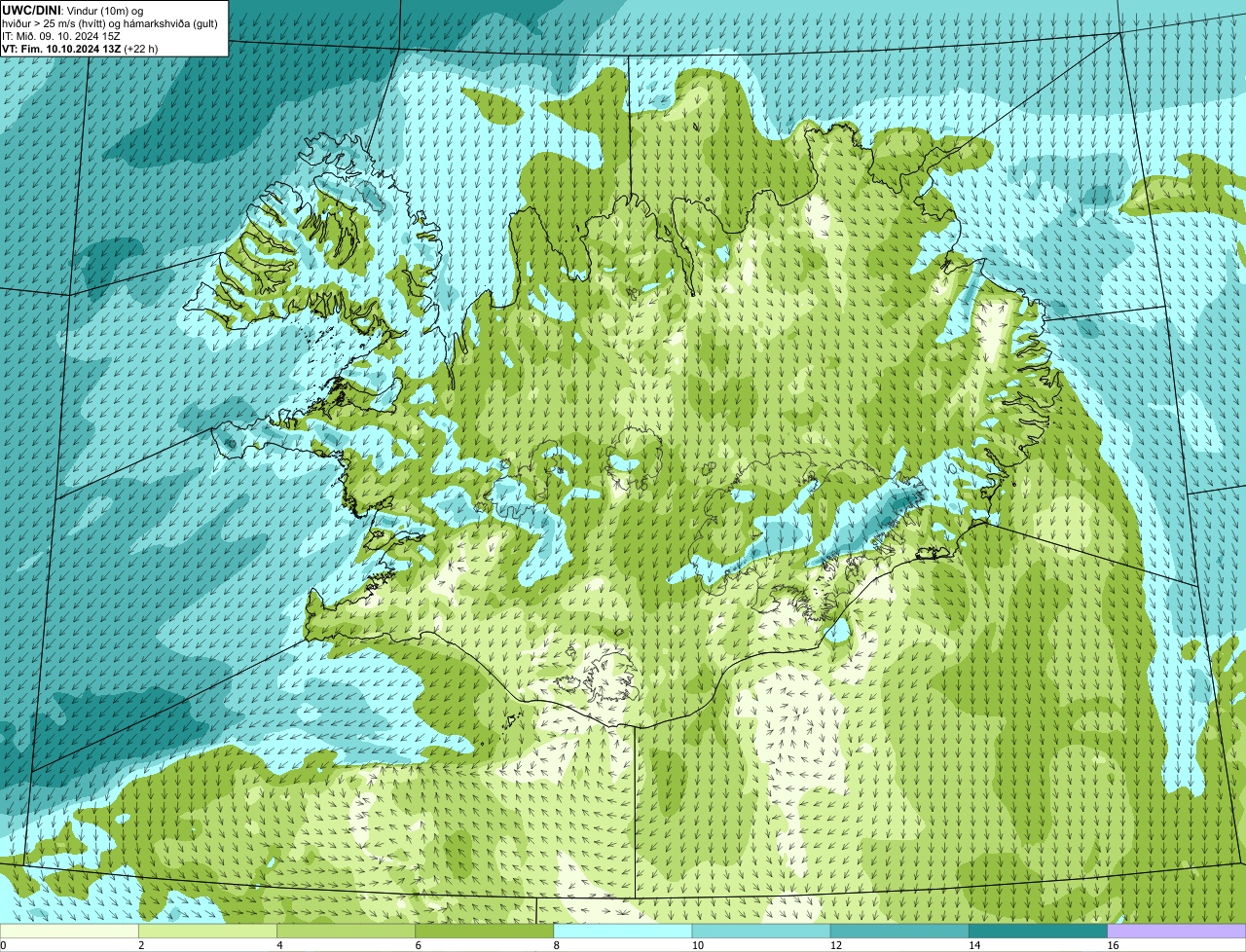Click the legend scale label '6'
The image size is (1246, 952).
point(418,945)
